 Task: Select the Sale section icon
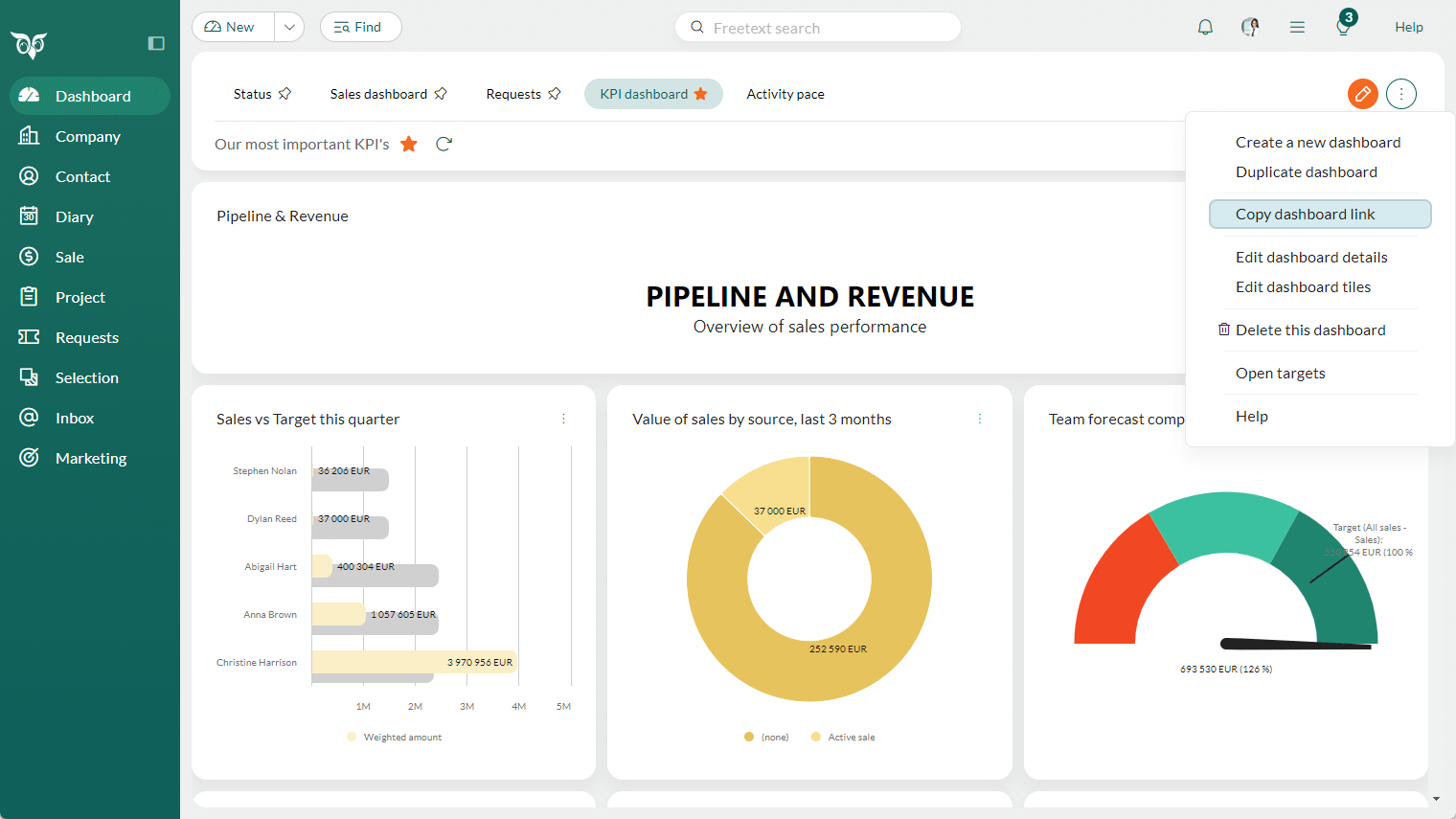[29, 257]
